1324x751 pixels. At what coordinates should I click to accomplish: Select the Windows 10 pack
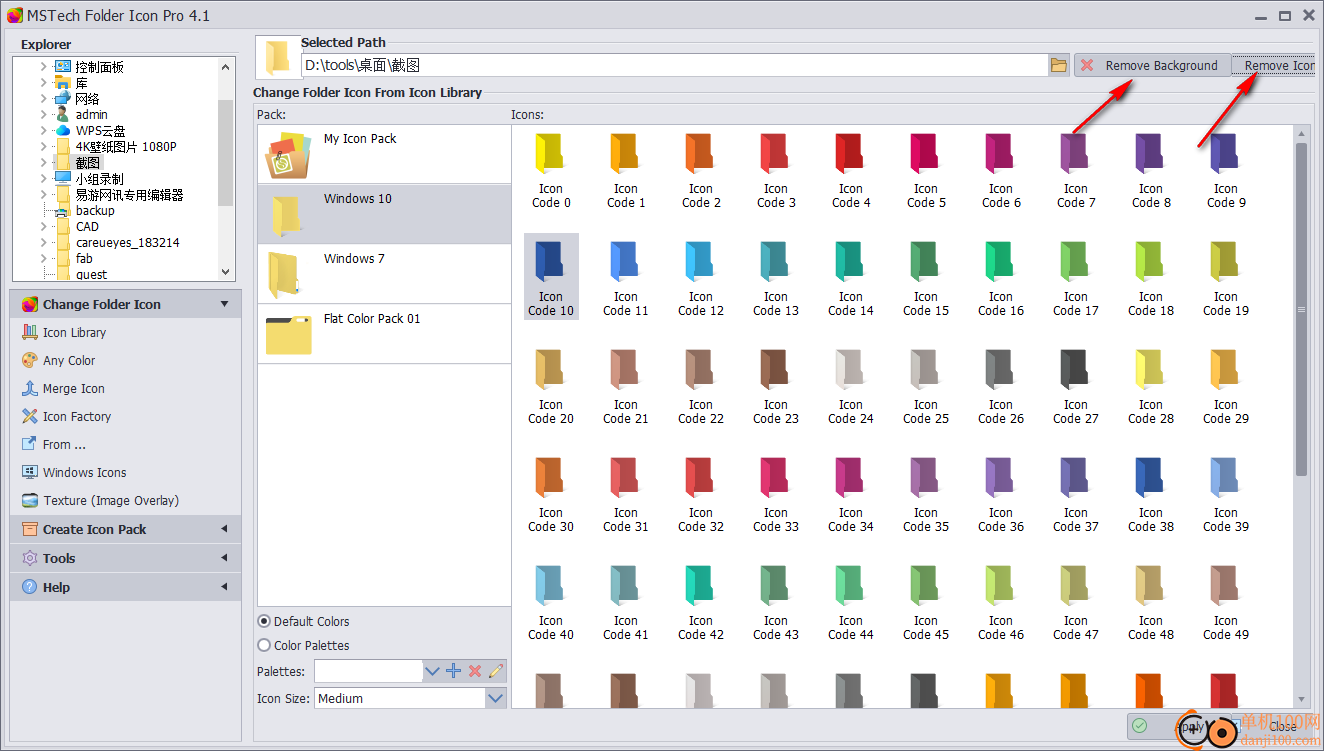coord(385,214)
